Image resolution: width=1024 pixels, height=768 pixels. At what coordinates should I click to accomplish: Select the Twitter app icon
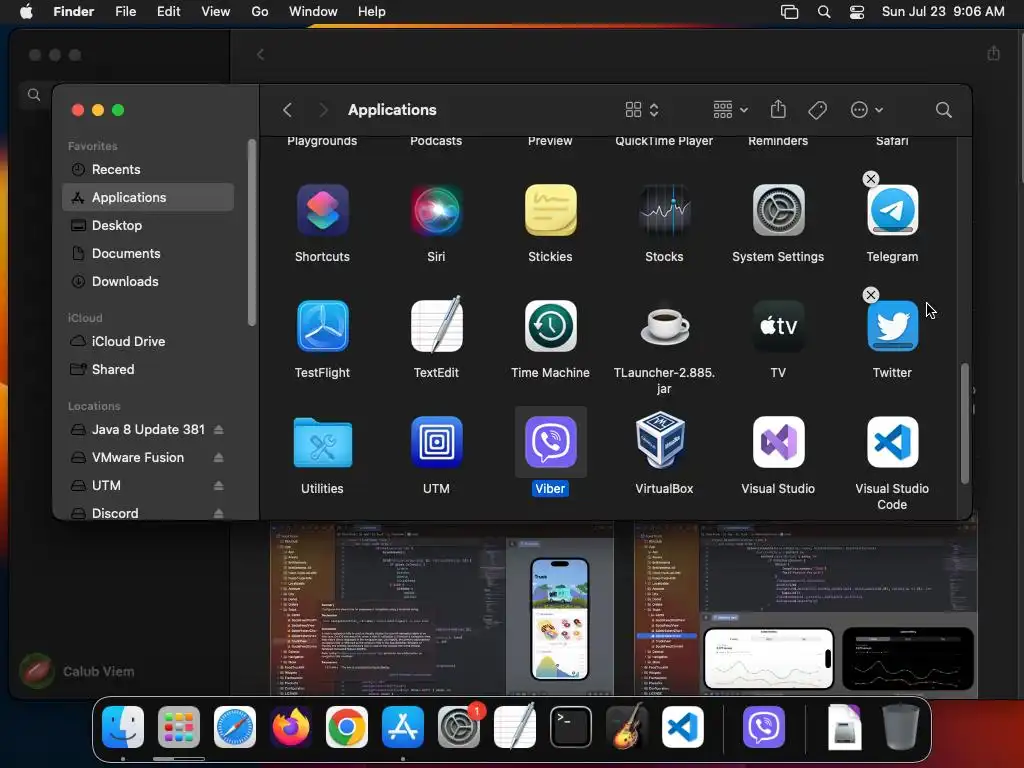click(x=892, y=326)
